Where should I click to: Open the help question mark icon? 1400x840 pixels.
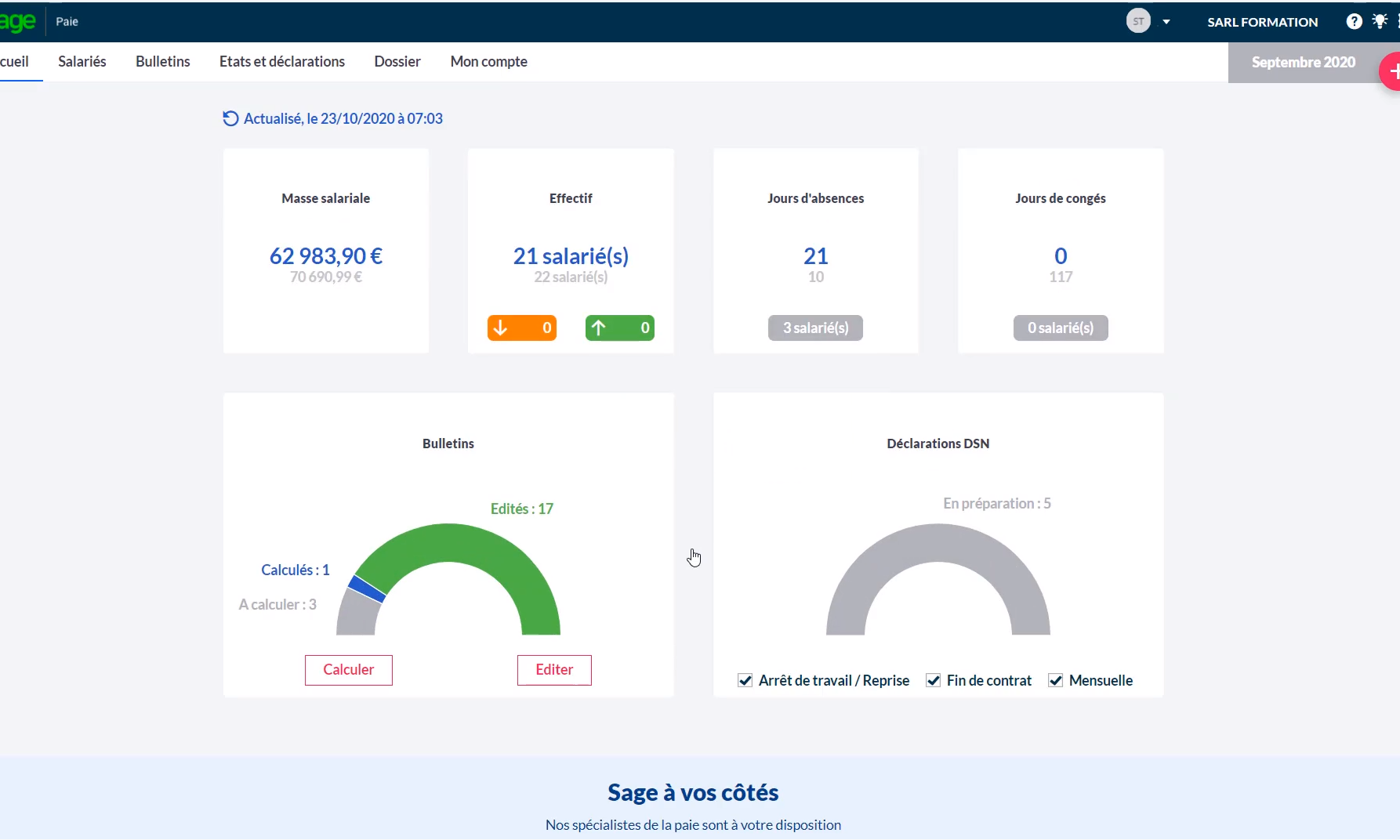(x=1354, y=21)
